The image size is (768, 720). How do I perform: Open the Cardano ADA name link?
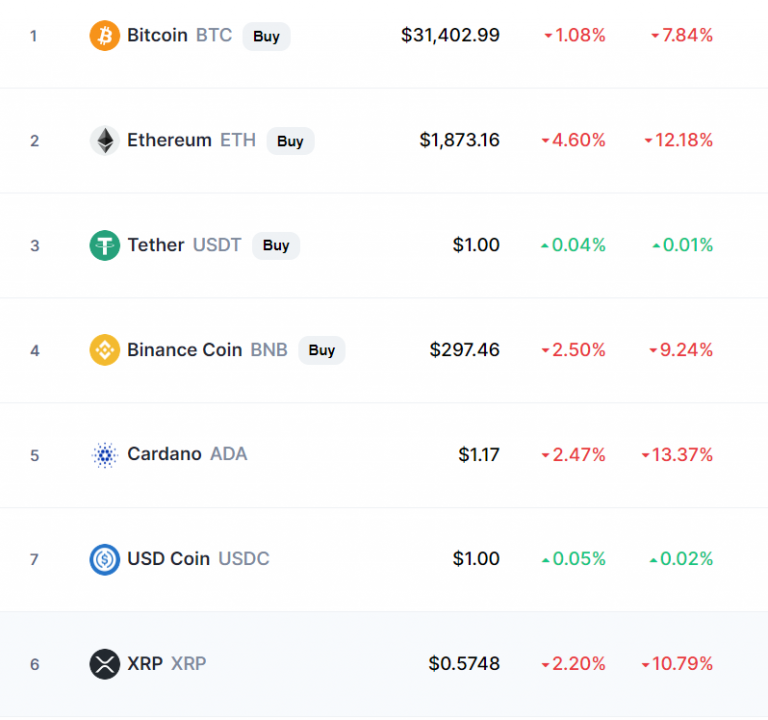(x=187, y=454)
